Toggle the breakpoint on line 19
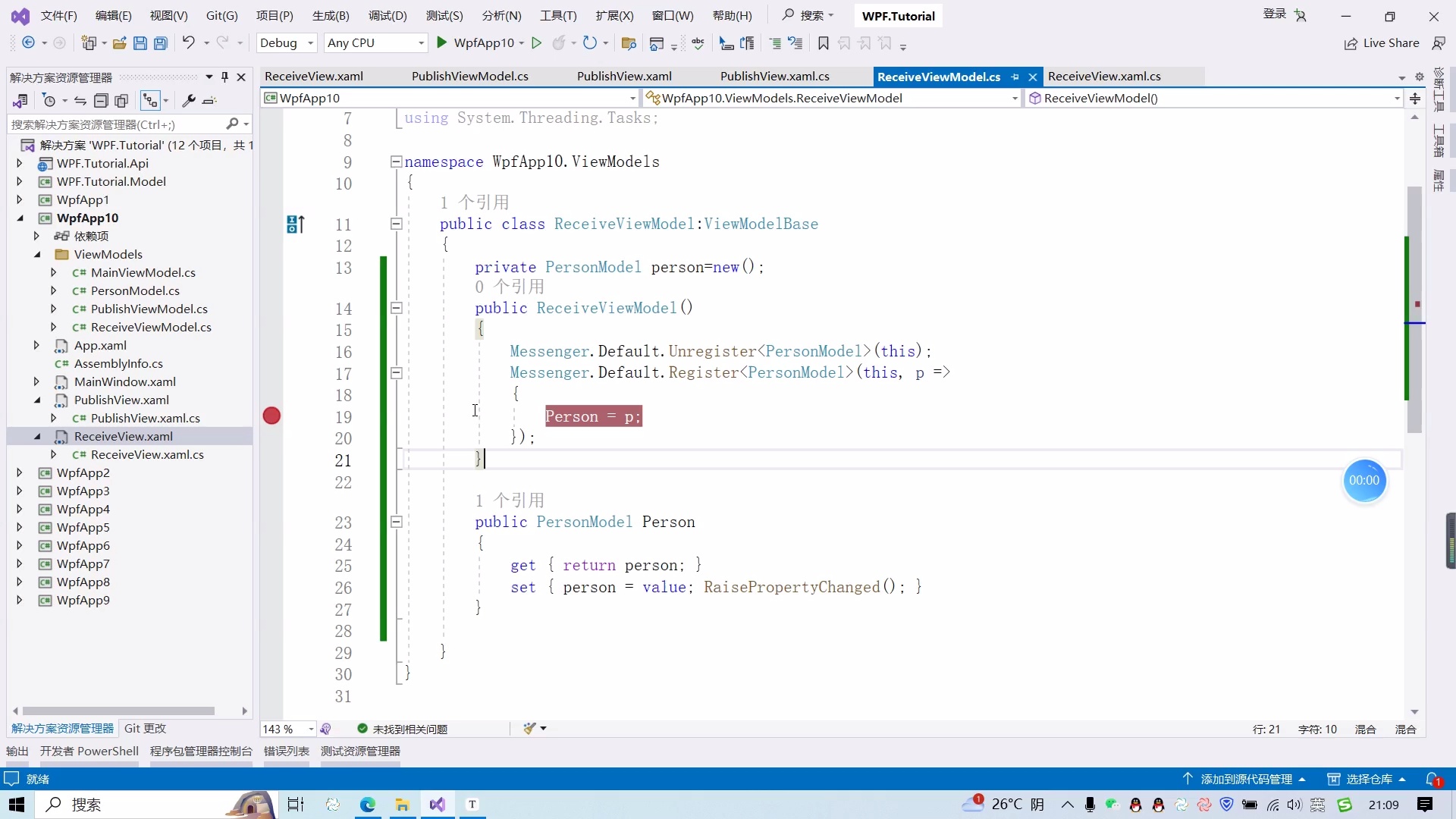The width and height of the screenshot is (1456, 819). click(271, 416)
